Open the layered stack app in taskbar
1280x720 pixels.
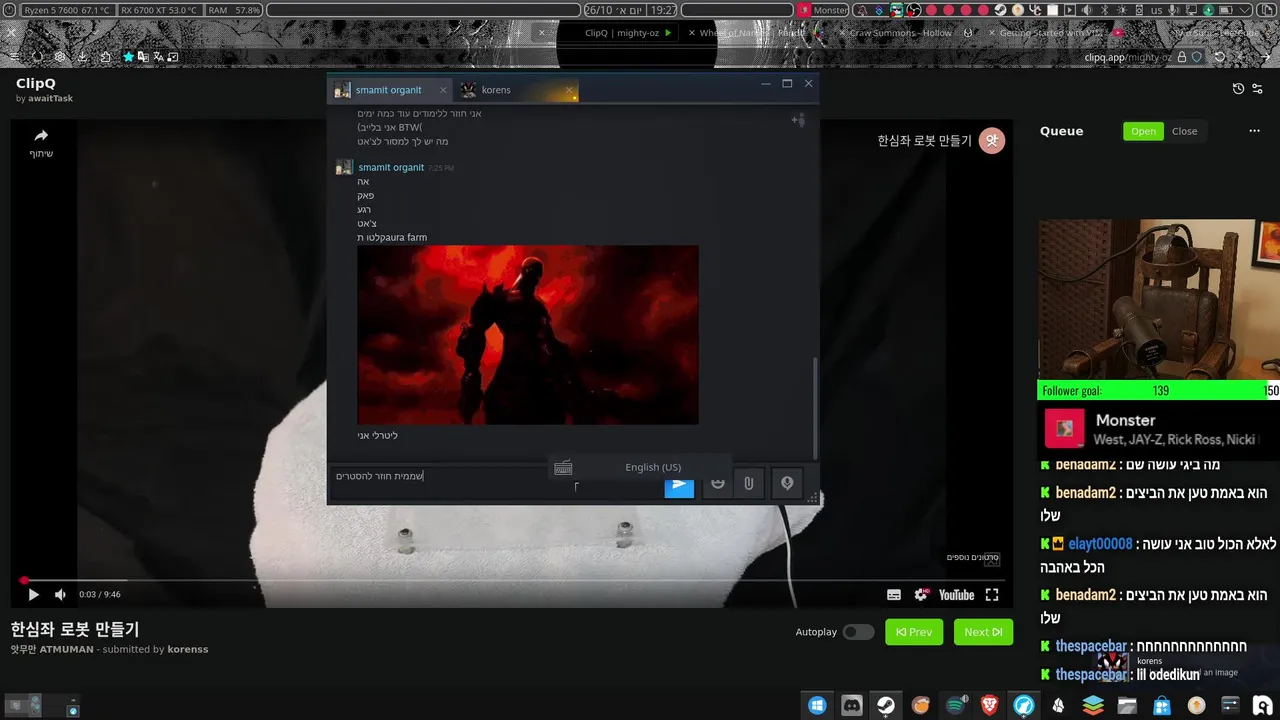1093,705
